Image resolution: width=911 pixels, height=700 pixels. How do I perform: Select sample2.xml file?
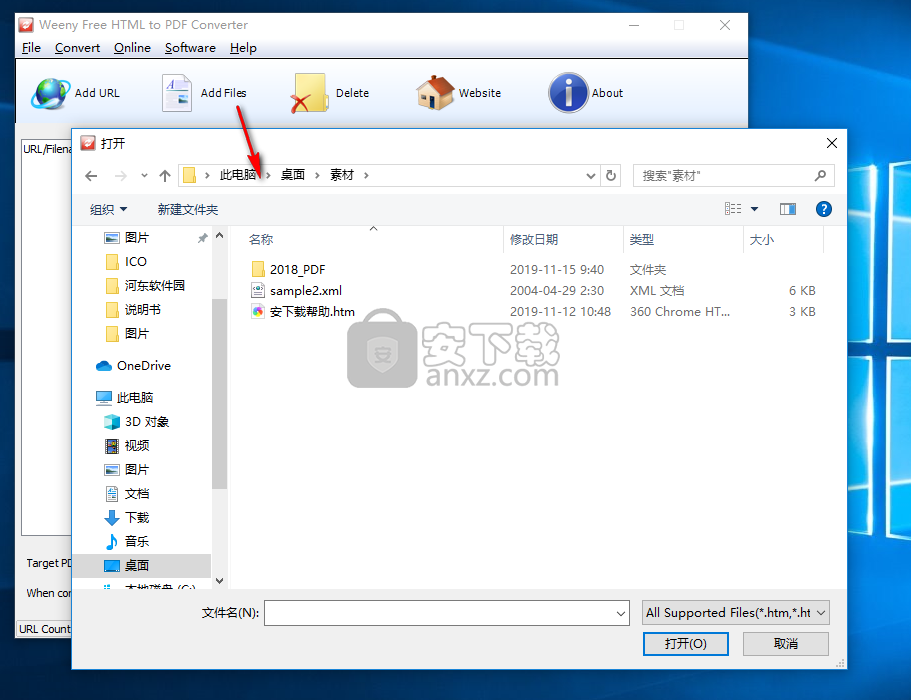306,290
